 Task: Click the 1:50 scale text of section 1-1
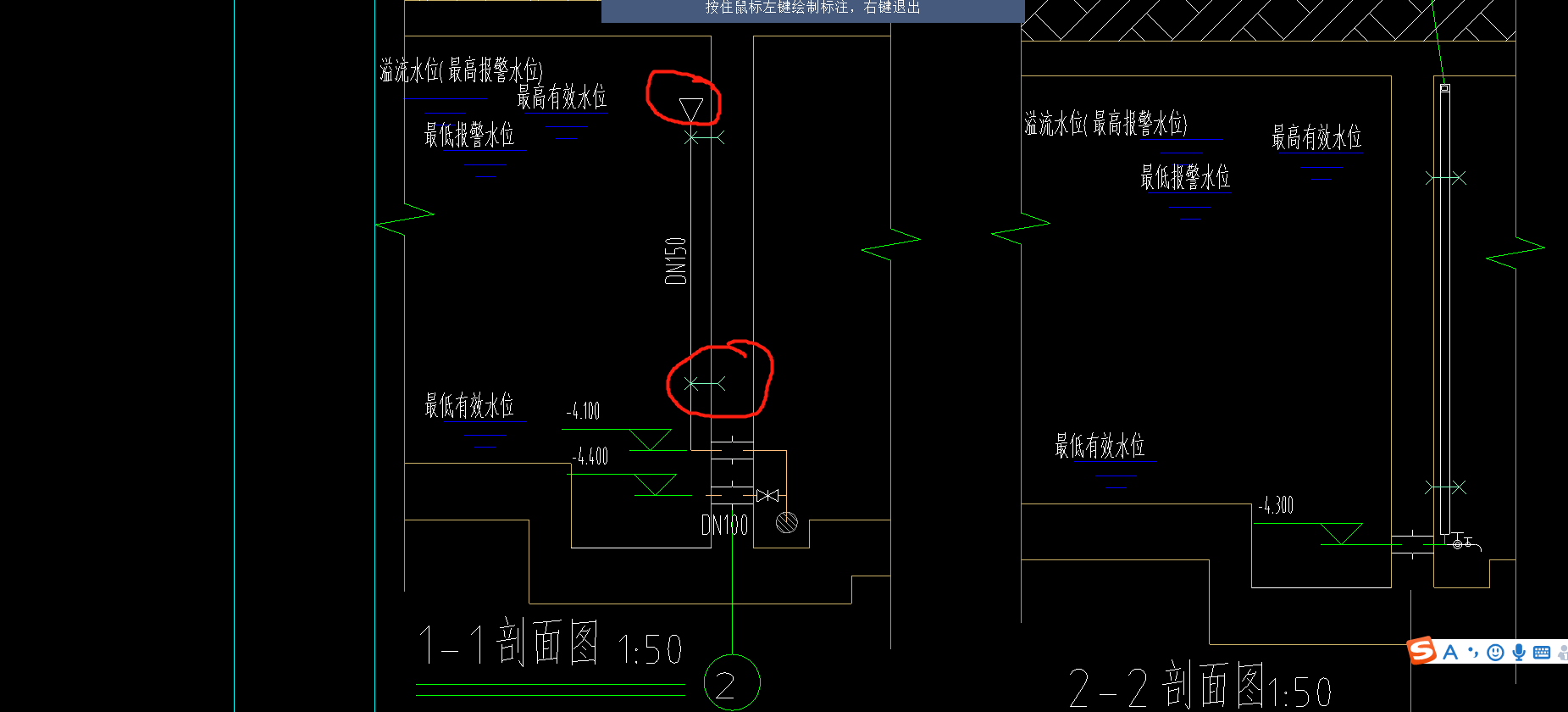tap(650, 650)
